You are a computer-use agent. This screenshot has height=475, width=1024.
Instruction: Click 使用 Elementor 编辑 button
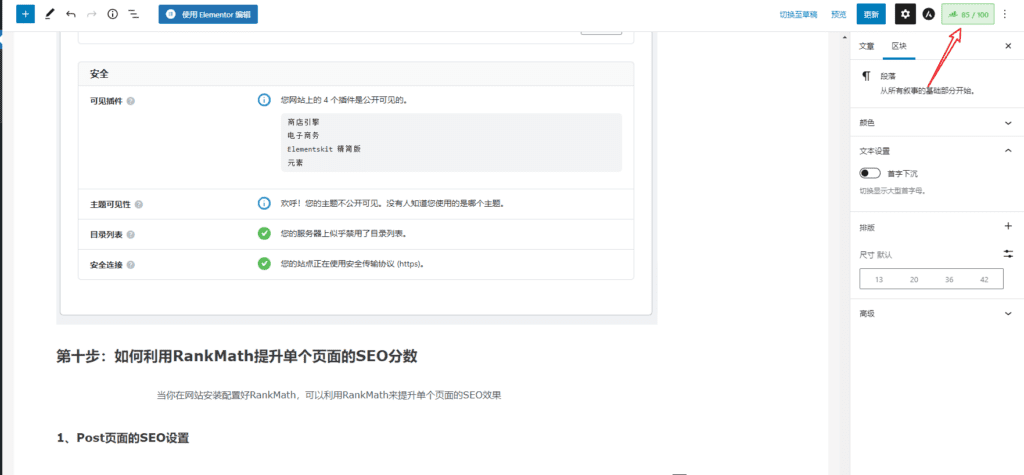(208, 14)
